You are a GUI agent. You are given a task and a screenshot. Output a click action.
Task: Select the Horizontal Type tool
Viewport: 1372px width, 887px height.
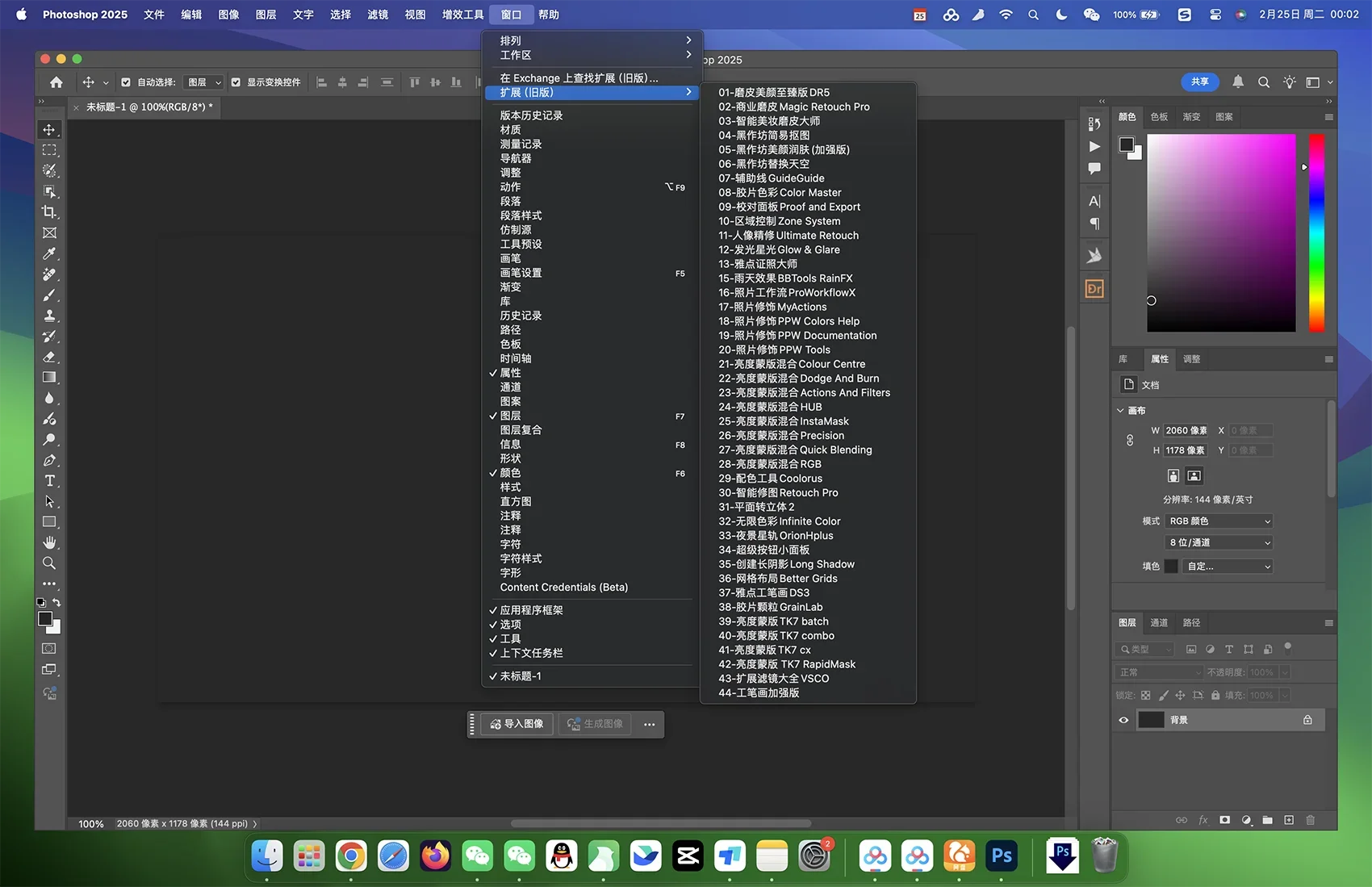point(49,481)
